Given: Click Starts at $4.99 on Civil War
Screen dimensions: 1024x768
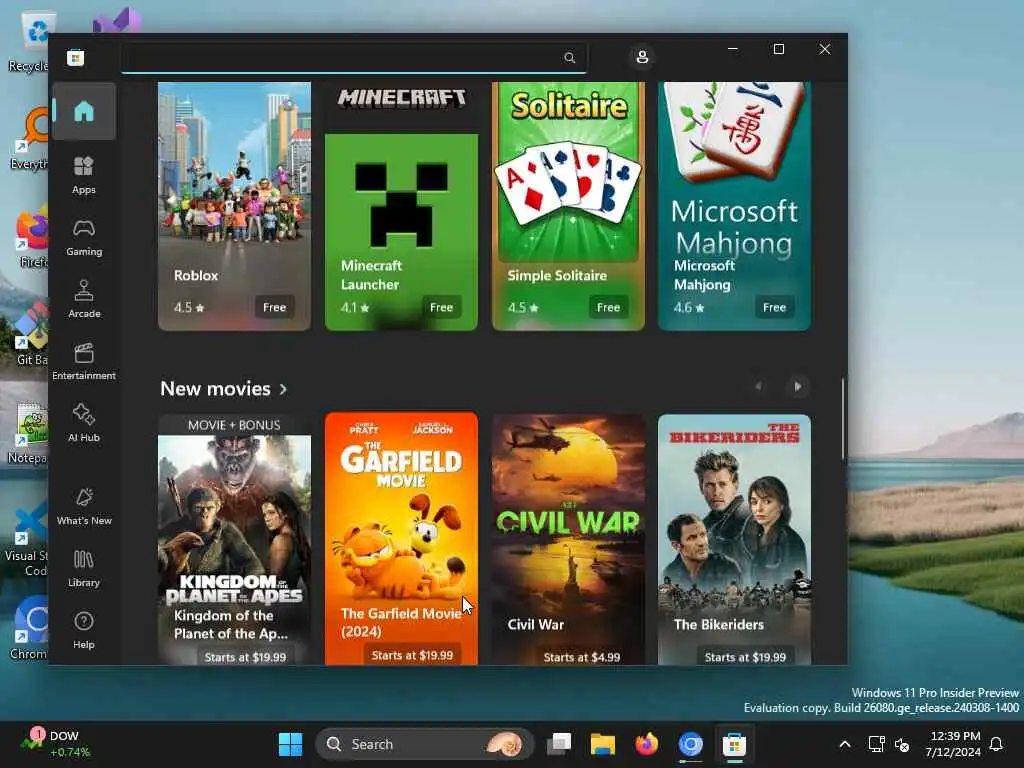Looking at the screenshot, I should pyautogui.click(x=581, y=657).
